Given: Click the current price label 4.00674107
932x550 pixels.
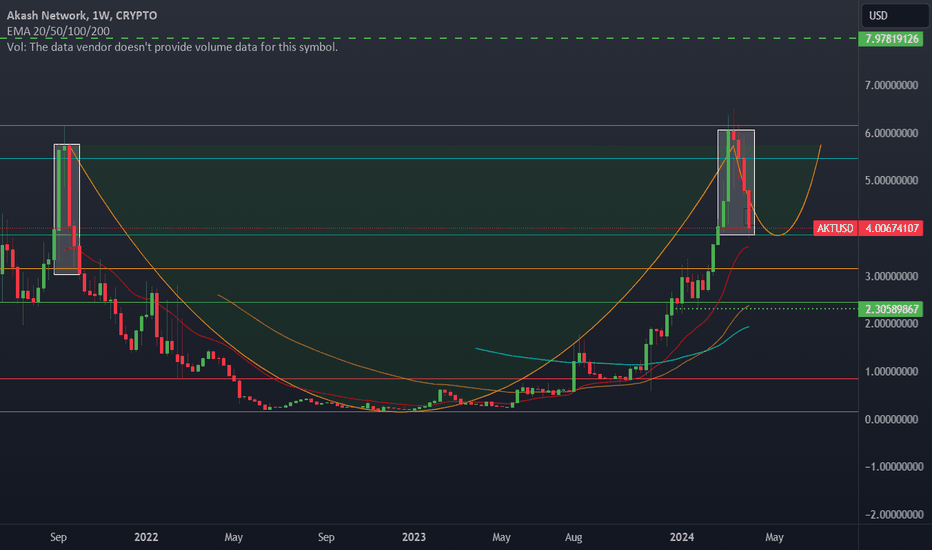Looking at the screenshot, I should click(x=892, y=228).
